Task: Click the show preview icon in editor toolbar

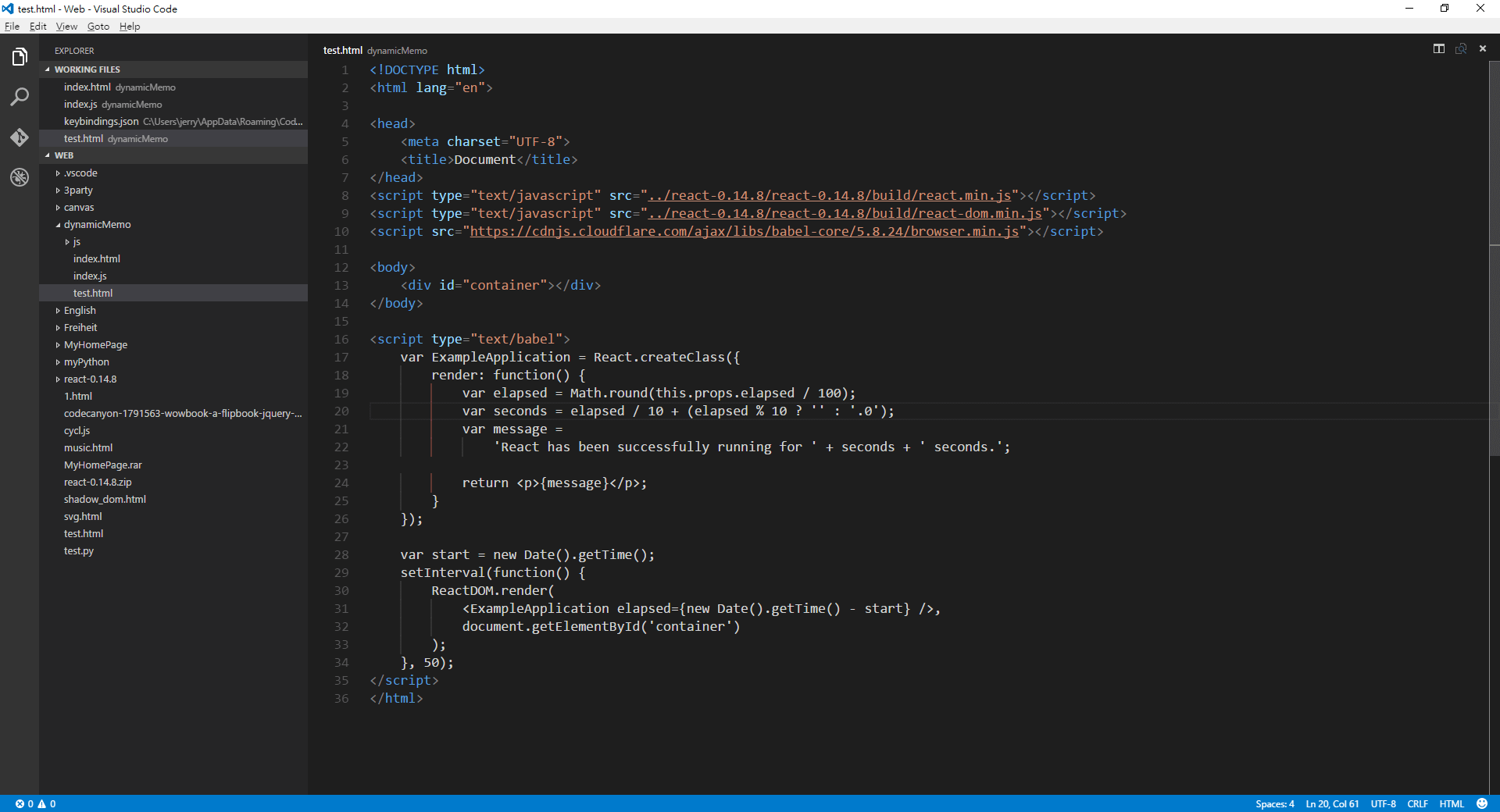Action: (1461, 48)
